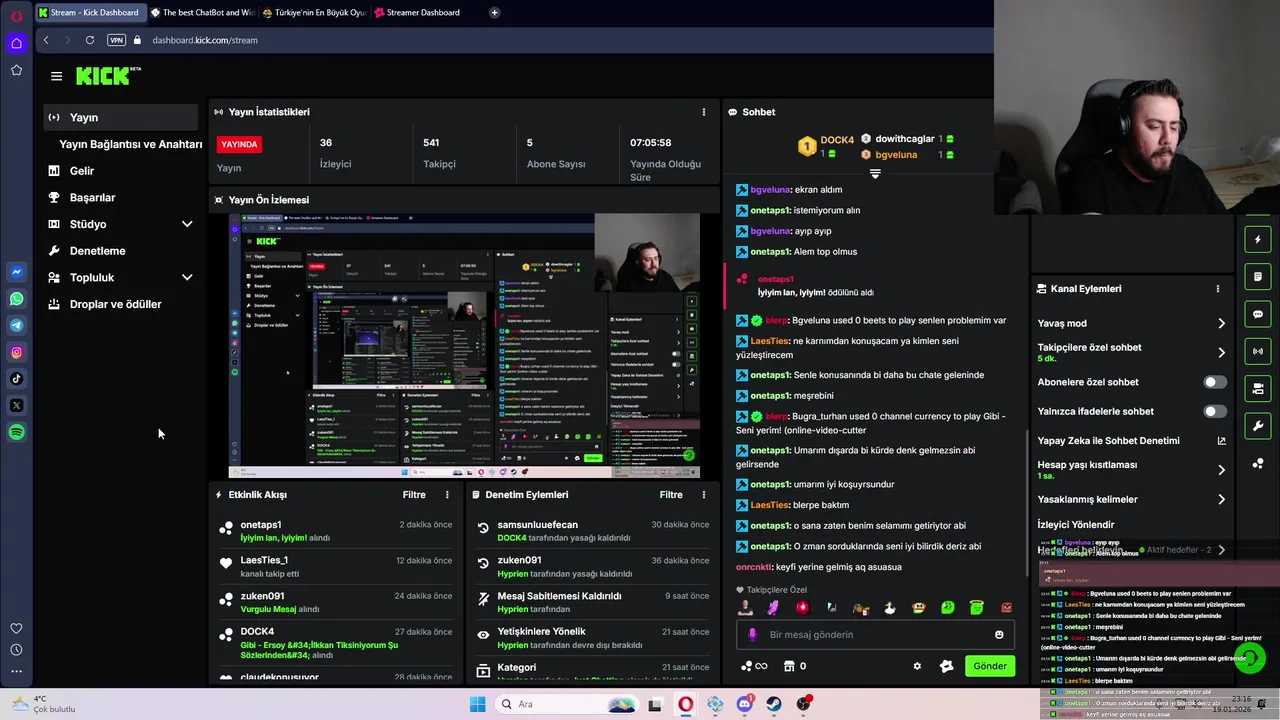Open the Kick hamburger menu

pos(56,76)
